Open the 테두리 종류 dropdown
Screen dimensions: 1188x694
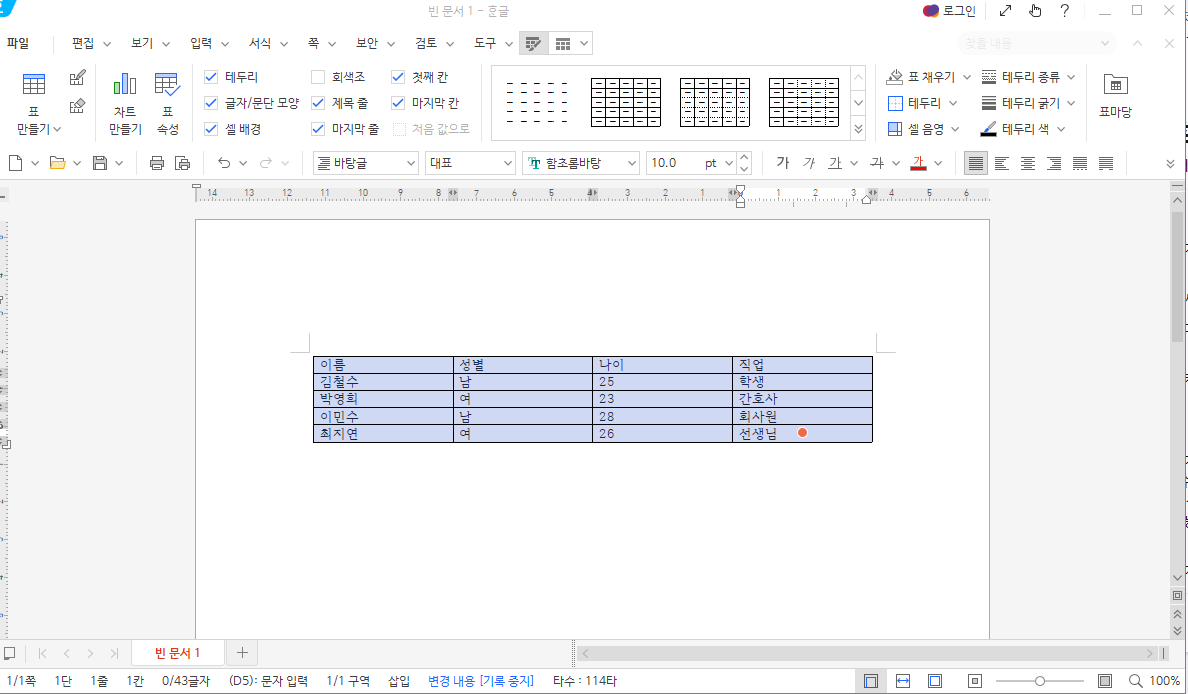point(1071,77)
